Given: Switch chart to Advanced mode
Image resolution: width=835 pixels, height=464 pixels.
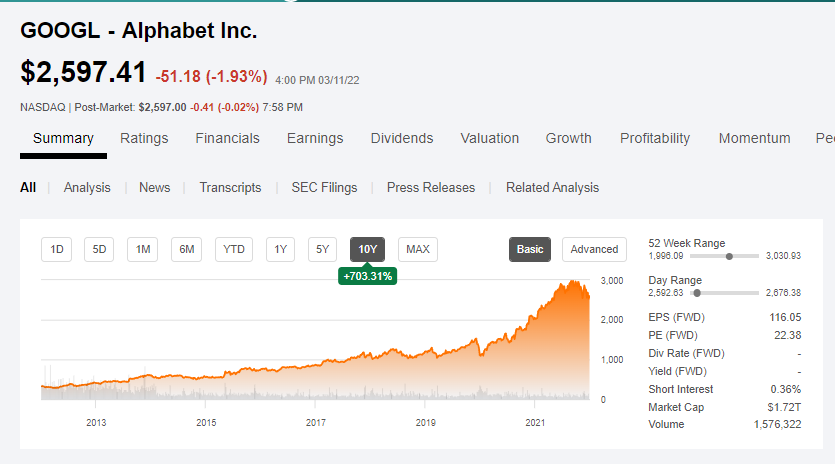Looking at the screenshot, I should pos(594,249).
